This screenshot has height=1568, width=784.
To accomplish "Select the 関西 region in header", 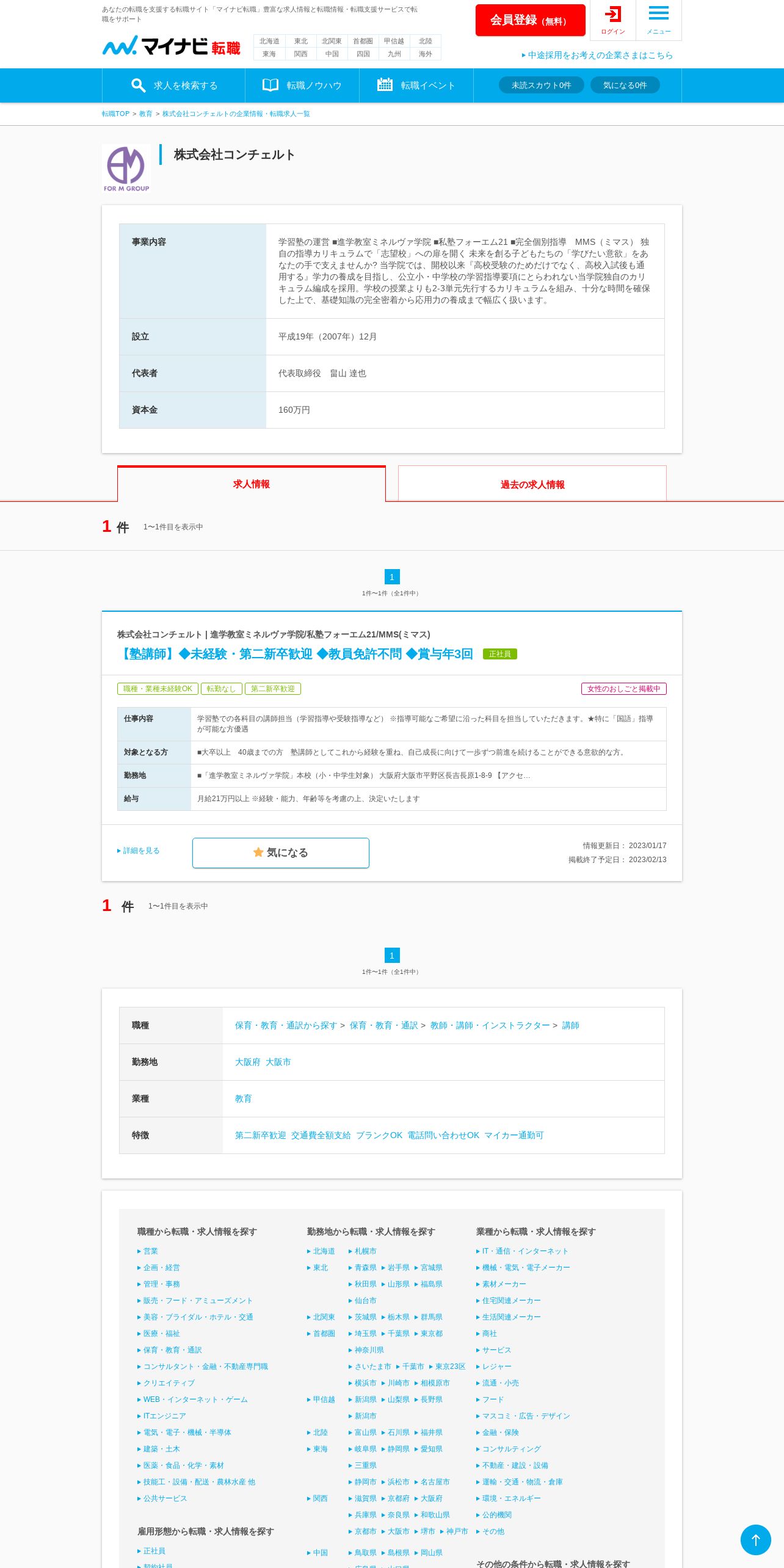I will click(300, 54).
